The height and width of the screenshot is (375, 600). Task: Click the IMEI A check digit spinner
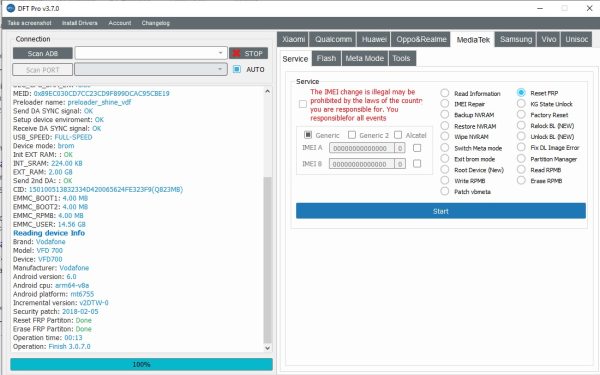pyautogui.click(x=400, y=148)
